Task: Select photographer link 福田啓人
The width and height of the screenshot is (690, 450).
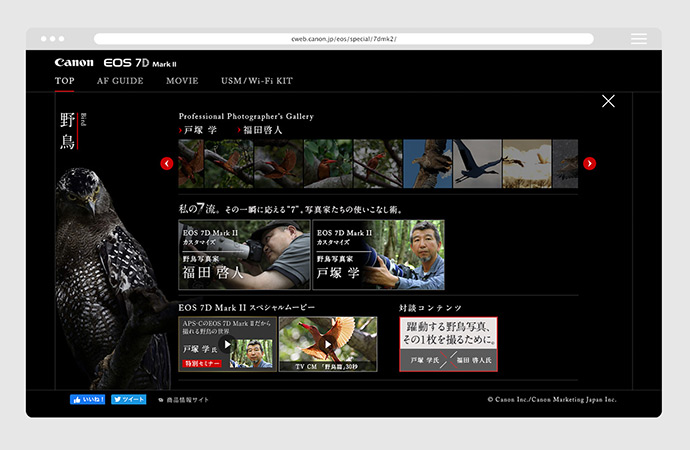Action: tap(260, 130)
